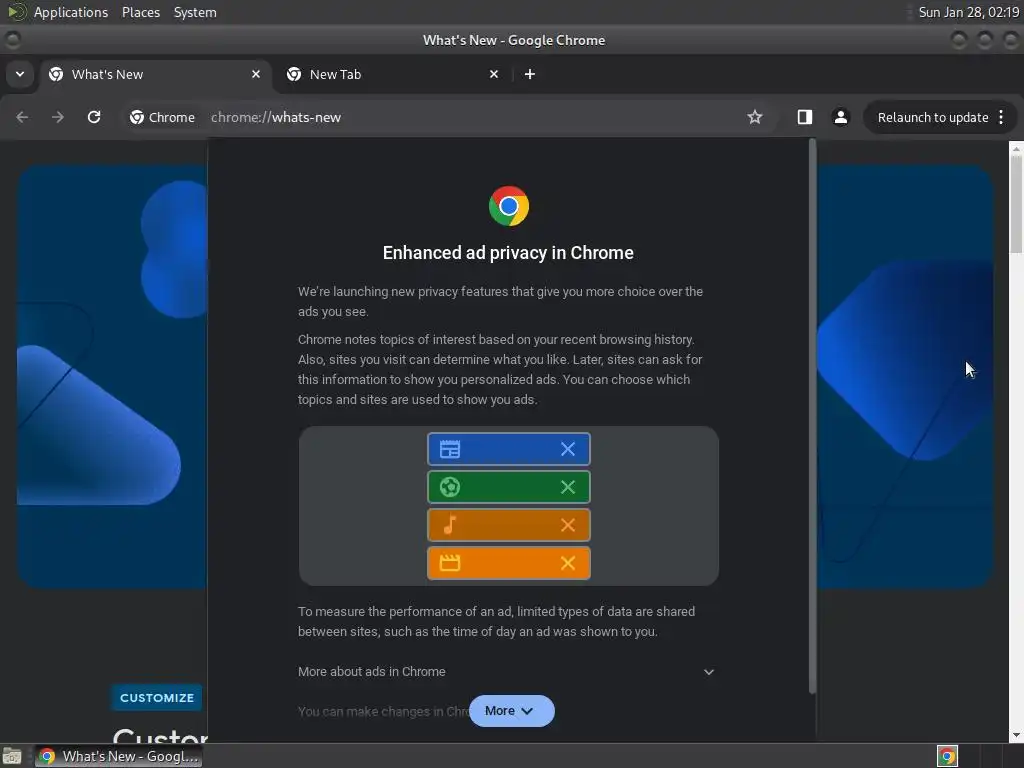Go back with the browser back arrow
The height and width of the screenshot is (768, 1024).
[22, 117]
